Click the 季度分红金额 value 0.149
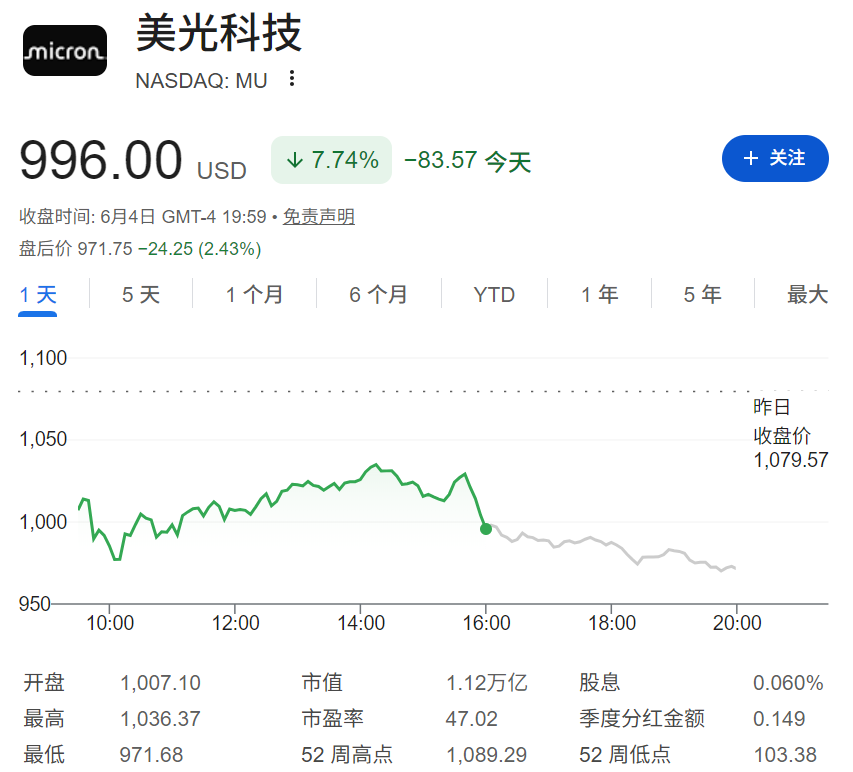Image resolution: width=853 pixels, height=772 pixels. (x=779, y=719)
